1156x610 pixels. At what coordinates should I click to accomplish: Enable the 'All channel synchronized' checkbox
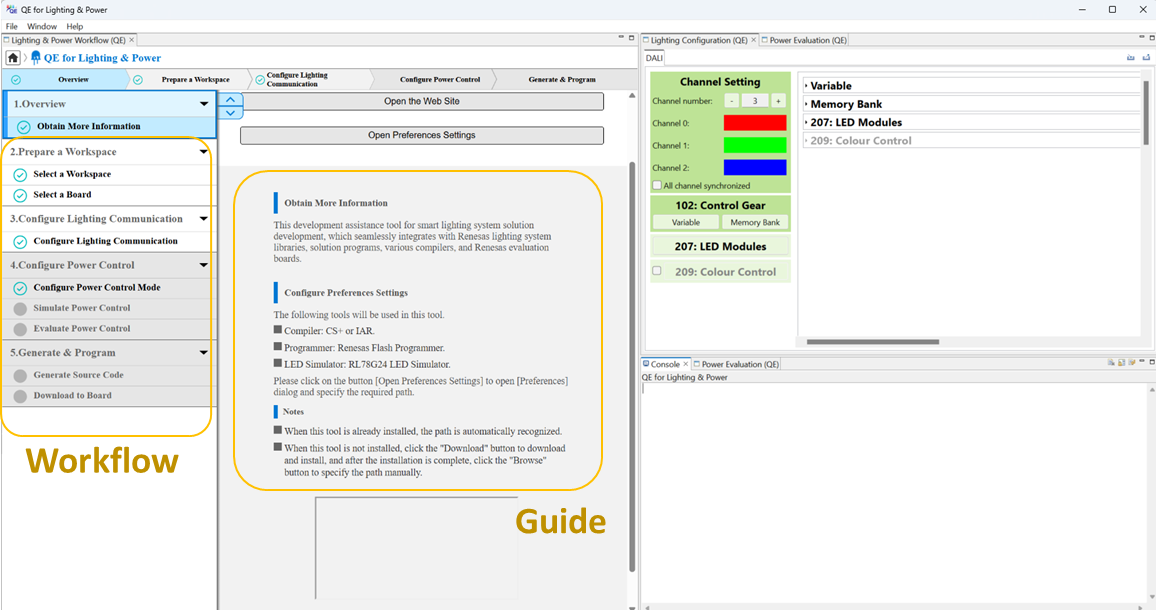pos(657,185)
